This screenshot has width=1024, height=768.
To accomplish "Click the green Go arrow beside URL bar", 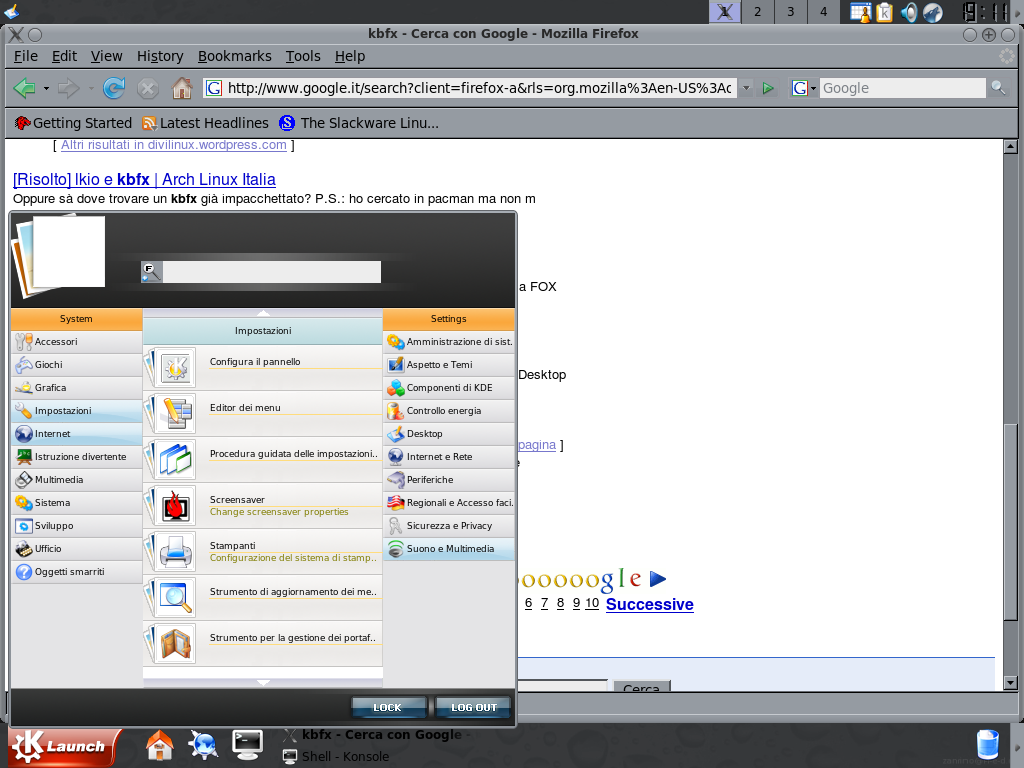I will (768, 88).
